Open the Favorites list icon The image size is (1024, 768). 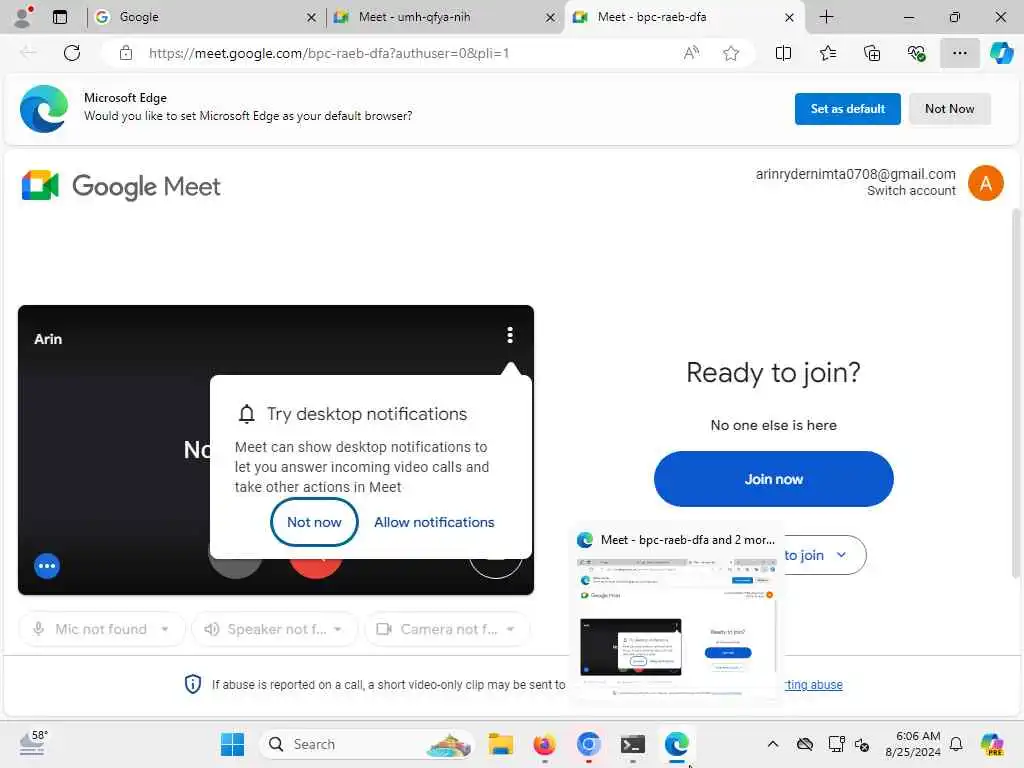point(827,53)
